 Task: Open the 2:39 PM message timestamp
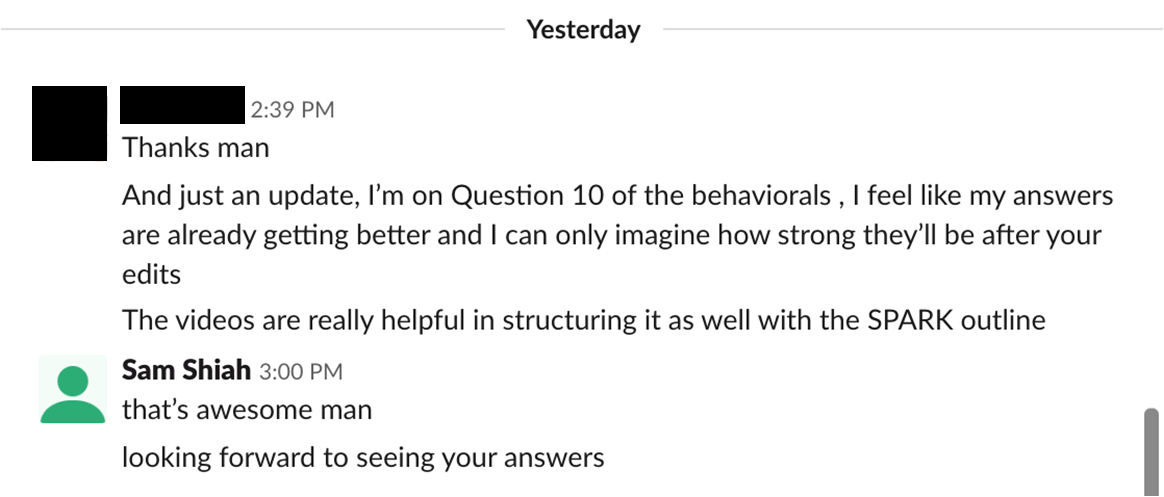click(x=292, y=110)
